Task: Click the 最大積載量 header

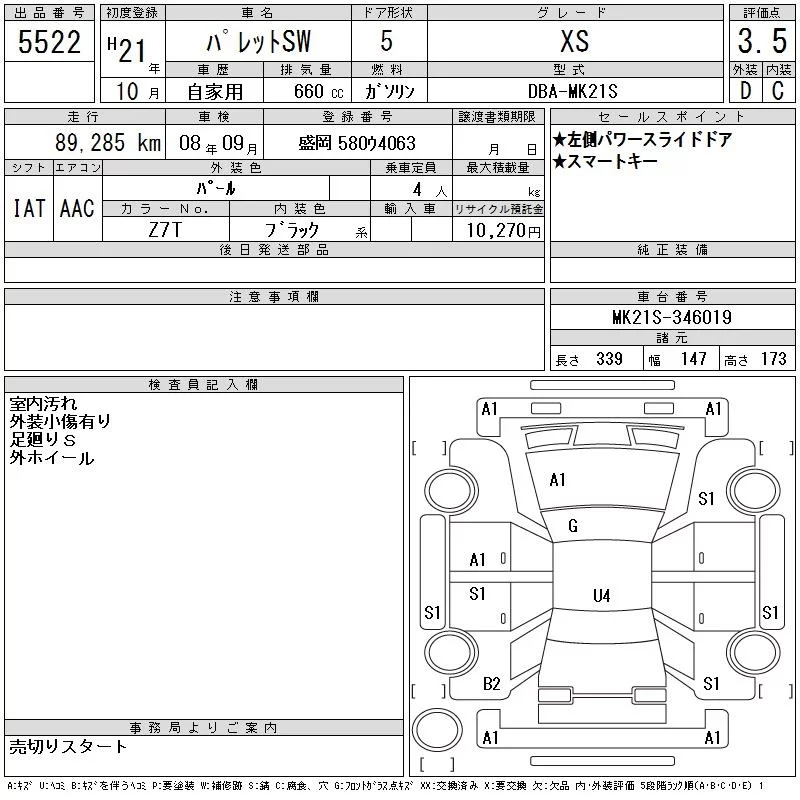Action: [498, 167]
